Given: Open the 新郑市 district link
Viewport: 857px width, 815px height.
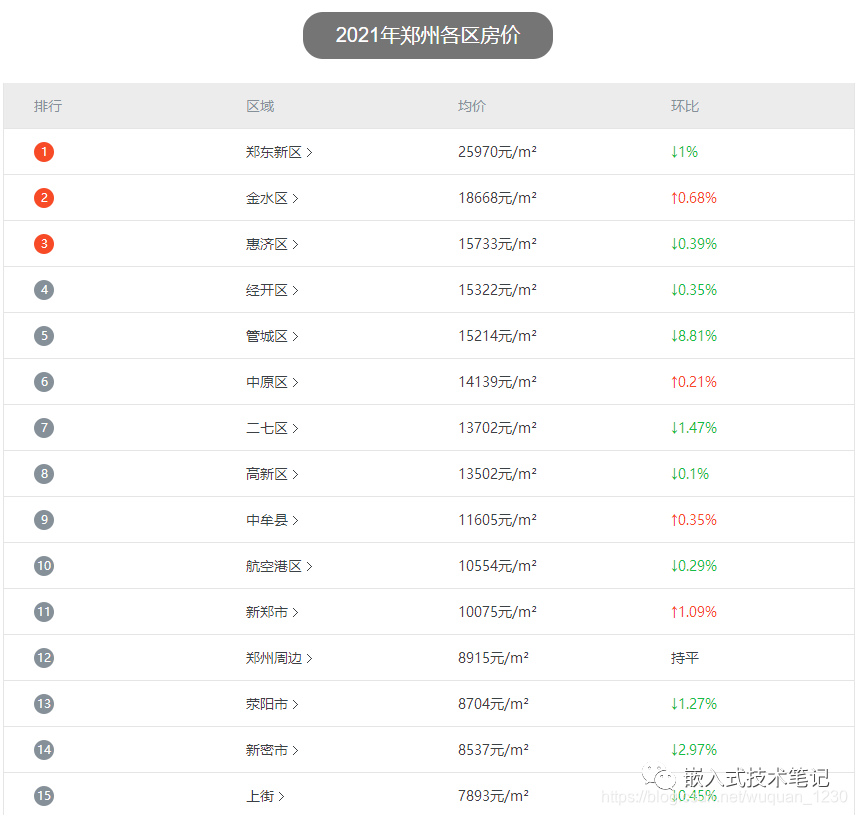Looking at the screenshot, I should click(272, 611).
